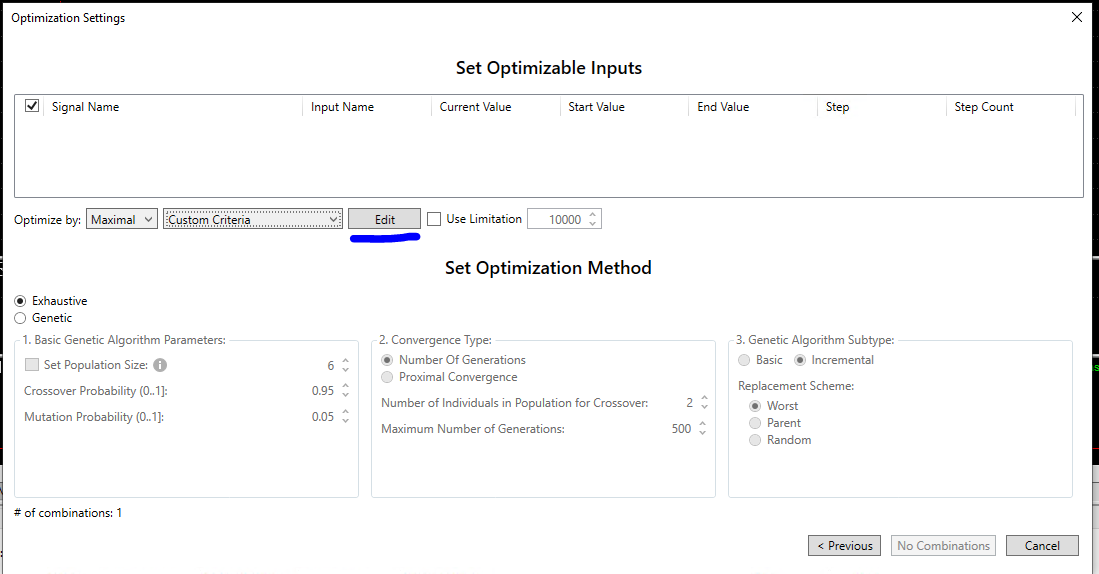This screenshot has width=1099, height=574.
Task: Adjust the Maximum Number of Generations stepper
Action: click(x=703, y=429)
